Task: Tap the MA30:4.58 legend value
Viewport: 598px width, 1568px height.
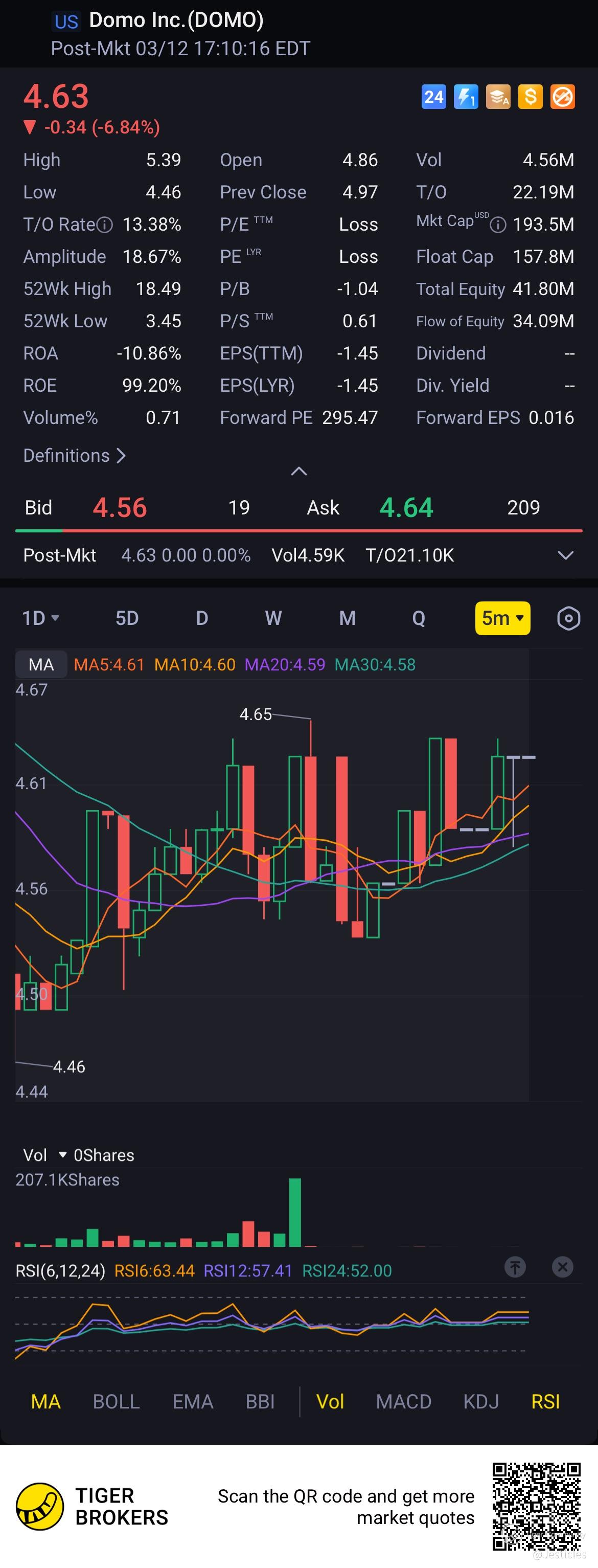Action: tap(375, 665)
